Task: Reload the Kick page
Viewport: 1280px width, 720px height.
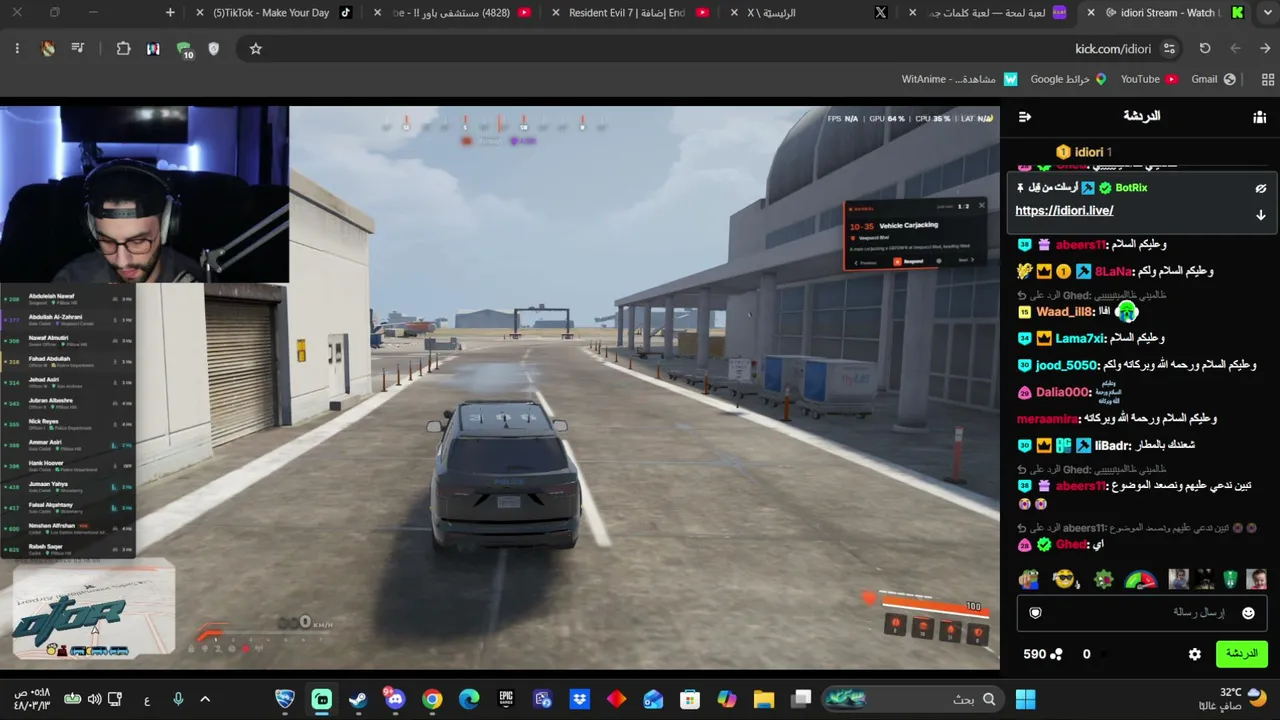Action: coord(1205,48)
